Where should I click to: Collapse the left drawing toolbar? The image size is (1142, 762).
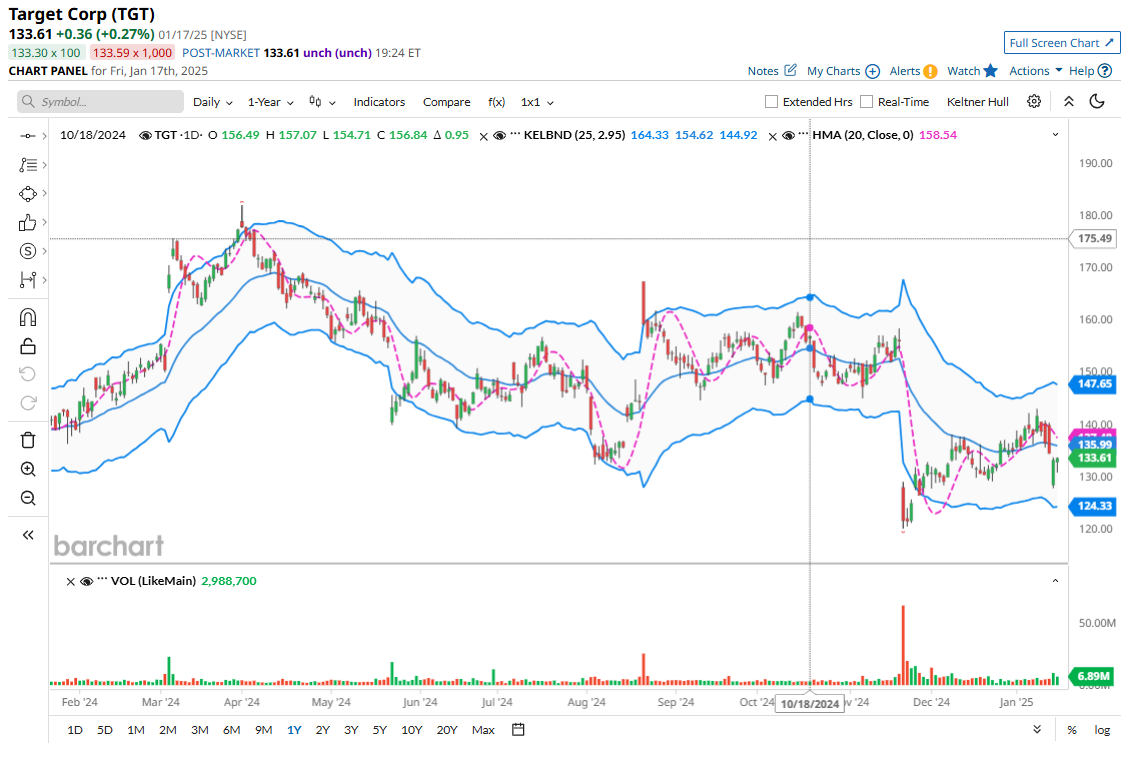click(28, 535)
